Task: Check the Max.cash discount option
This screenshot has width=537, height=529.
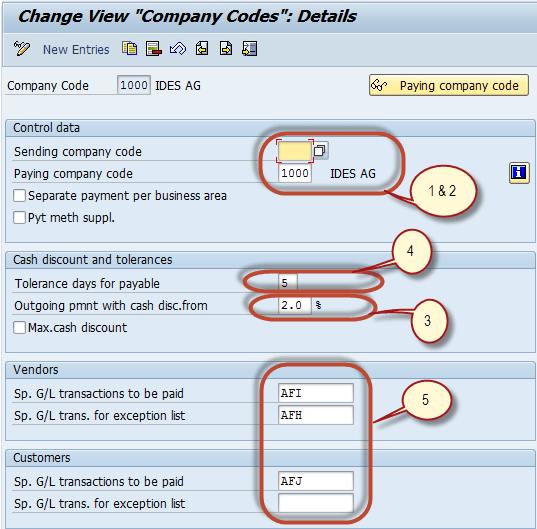Action: pos(19,327)
